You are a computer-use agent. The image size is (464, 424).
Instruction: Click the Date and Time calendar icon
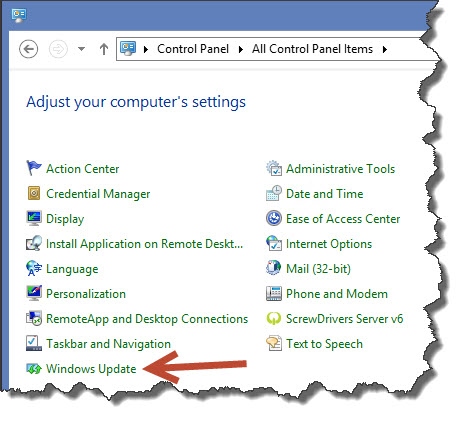pyautogui.click(x=274, y=193)
